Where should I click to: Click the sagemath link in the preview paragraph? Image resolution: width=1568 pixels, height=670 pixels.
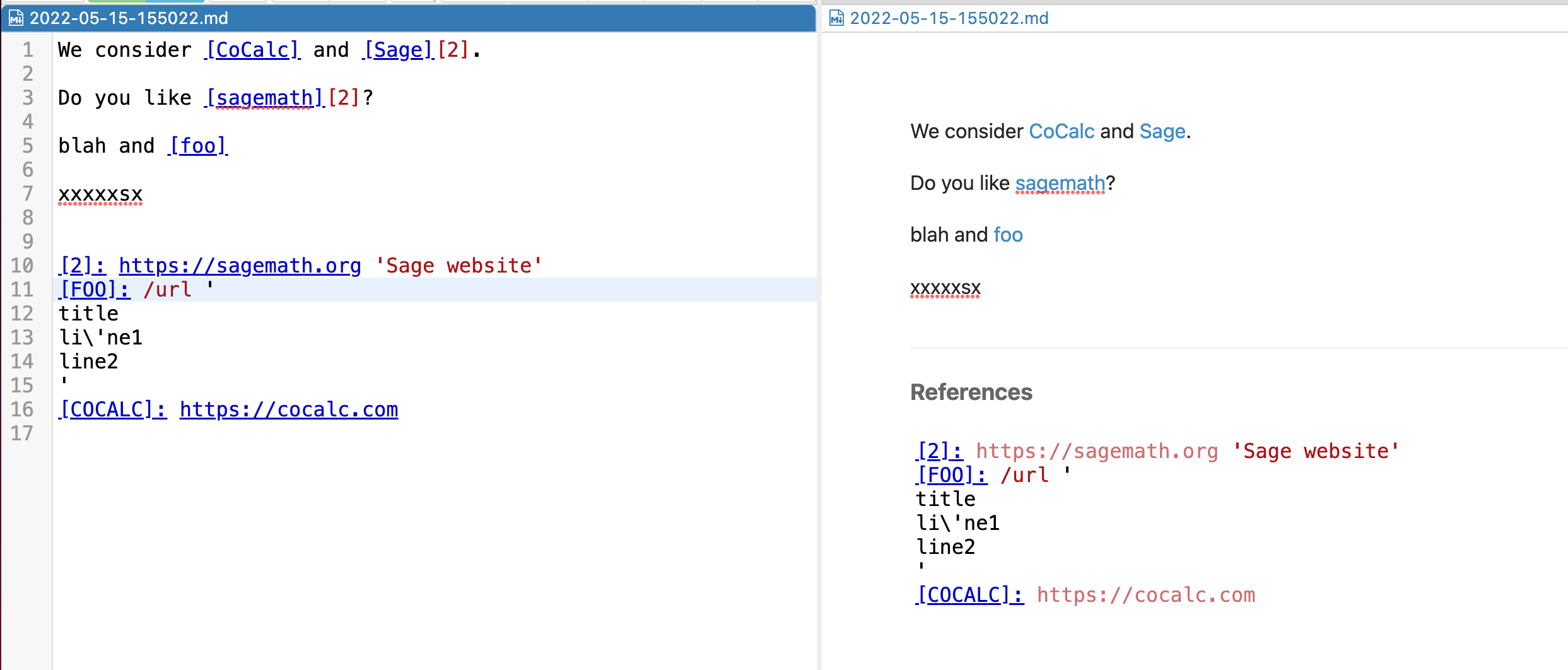pos(1060,183)
